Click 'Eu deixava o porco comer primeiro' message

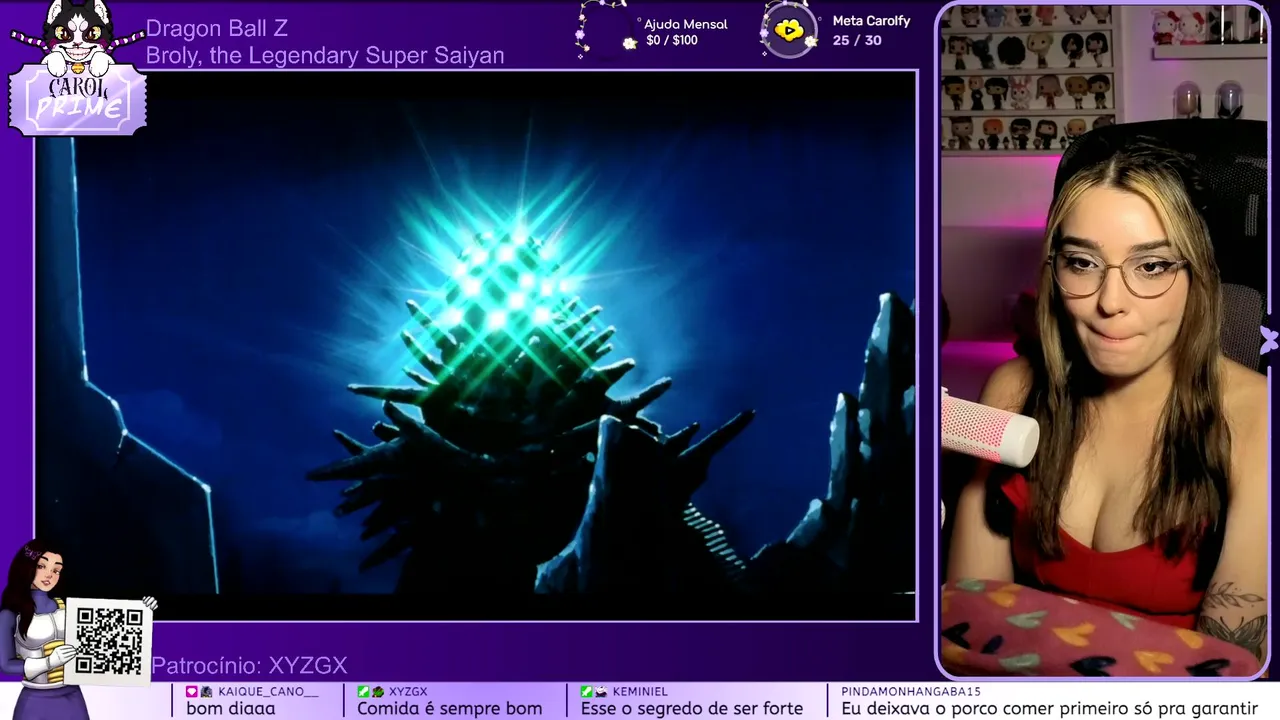1049,708
